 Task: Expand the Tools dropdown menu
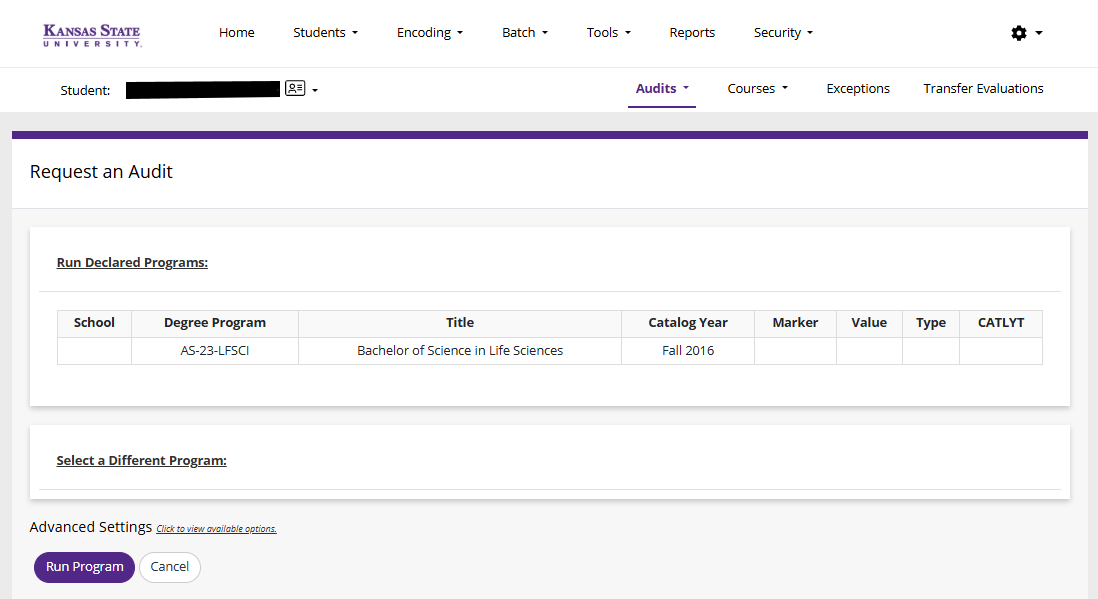click(x=609, y=33)
